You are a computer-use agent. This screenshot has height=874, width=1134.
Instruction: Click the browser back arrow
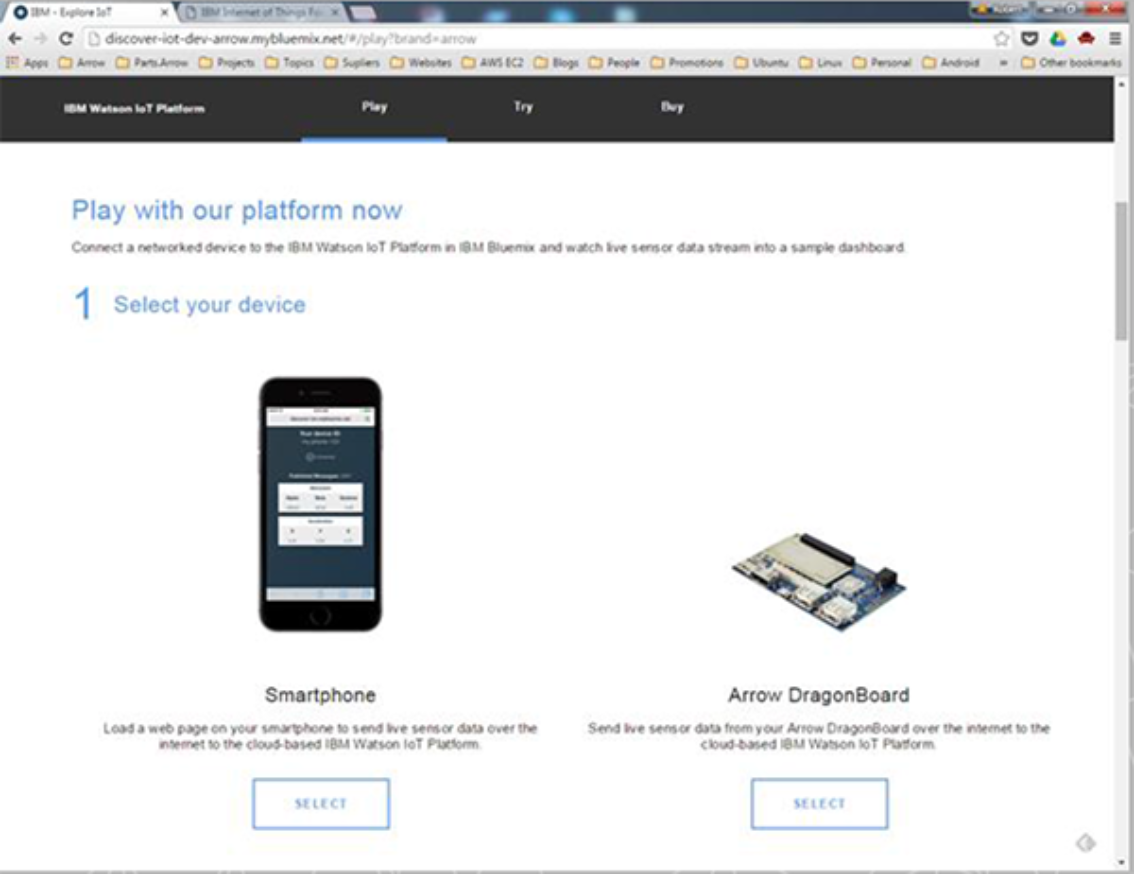(x=14, y=39)
